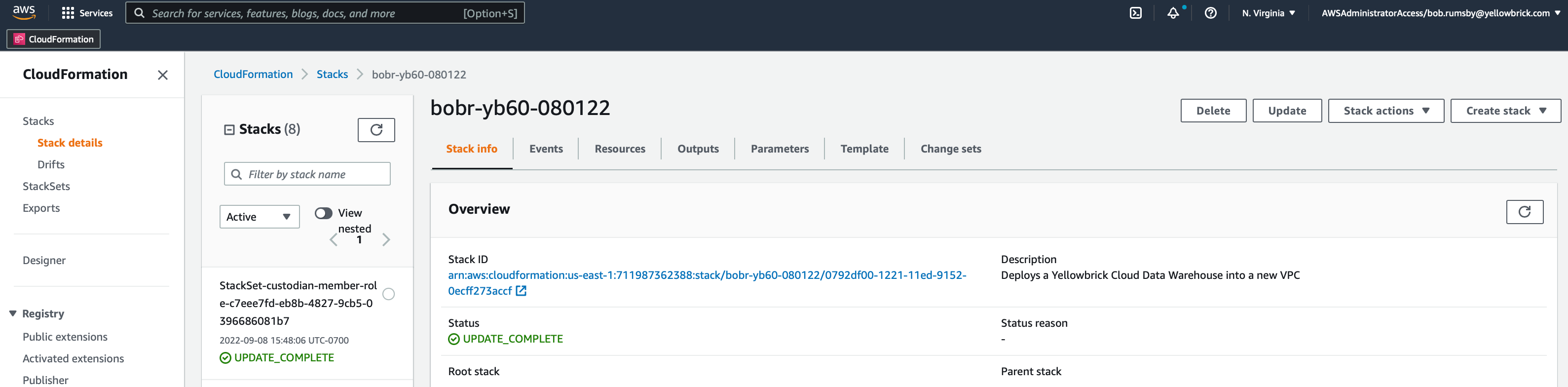Click the Delete button
This screenshot has height=387, width=1568.
1213,110
